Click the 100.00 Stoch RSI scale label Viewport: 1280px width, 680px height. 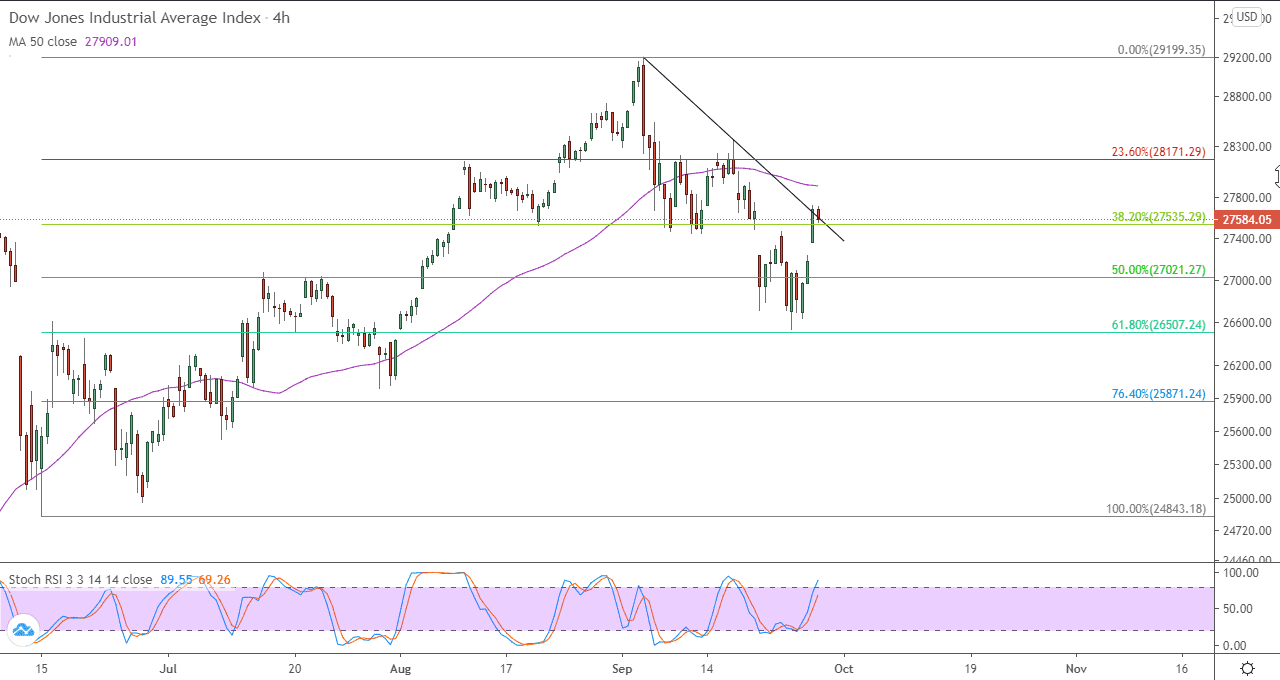click(1242, 573)
